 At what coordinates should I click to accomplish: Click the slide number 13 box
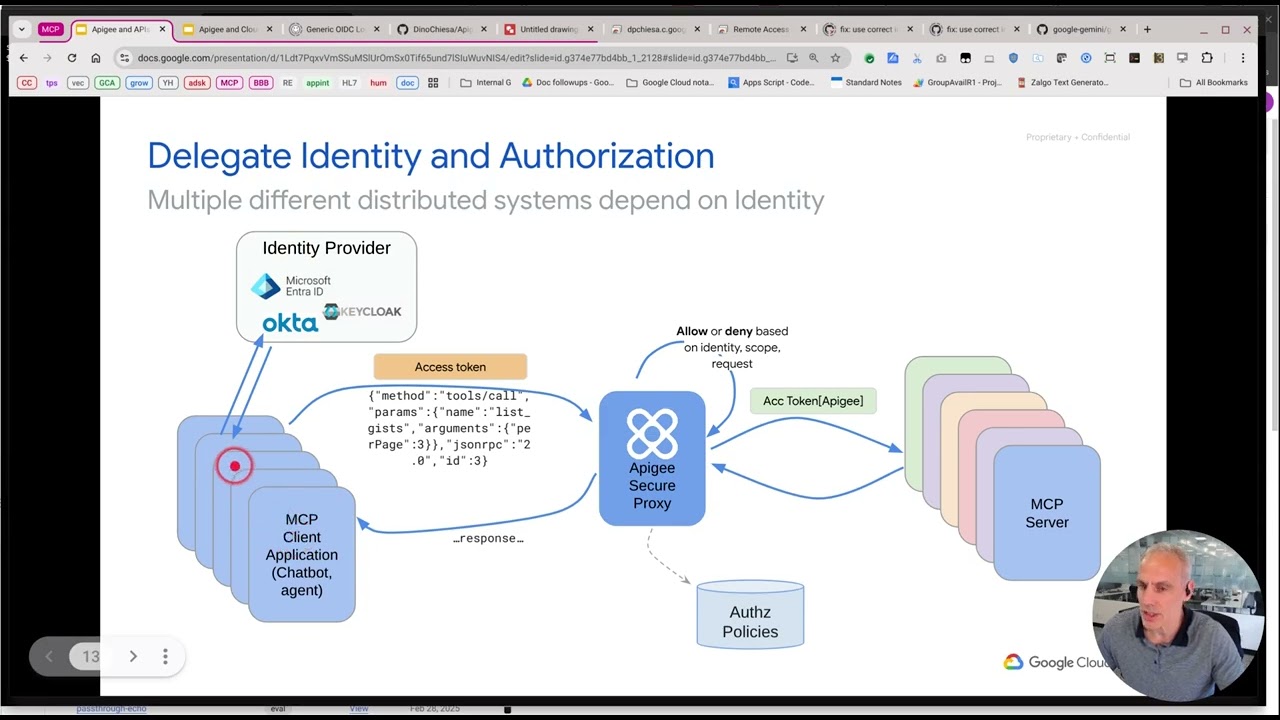91,656
